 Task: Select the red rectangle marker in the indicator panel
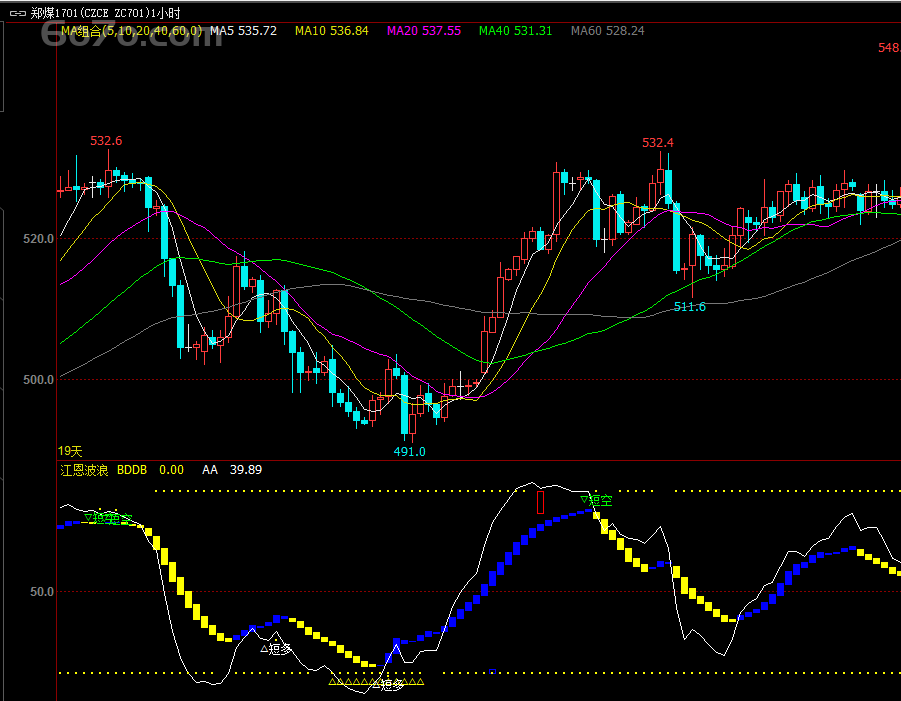pos(540,502)
